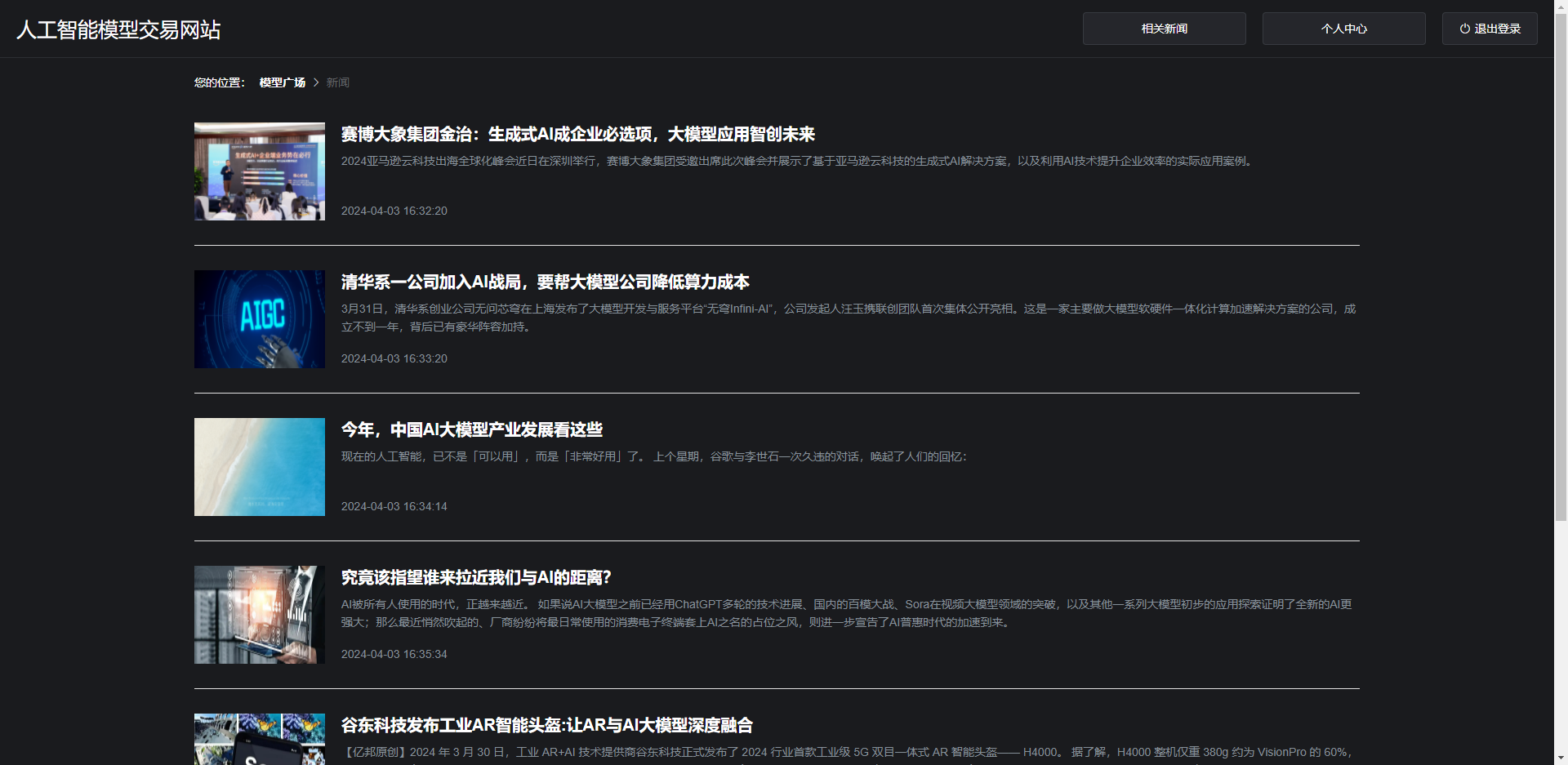Open the news about 赛博大象集团金治 generative AI

(578, 135)
